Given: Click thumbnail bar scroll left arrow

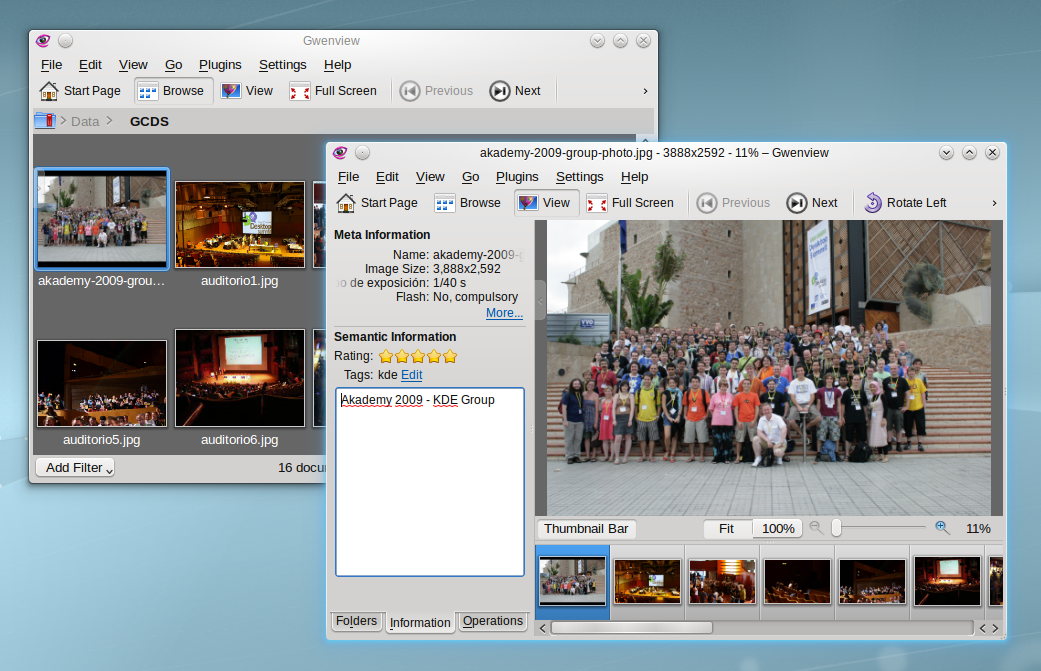Looking at the screenshot, I should [542, 628].
